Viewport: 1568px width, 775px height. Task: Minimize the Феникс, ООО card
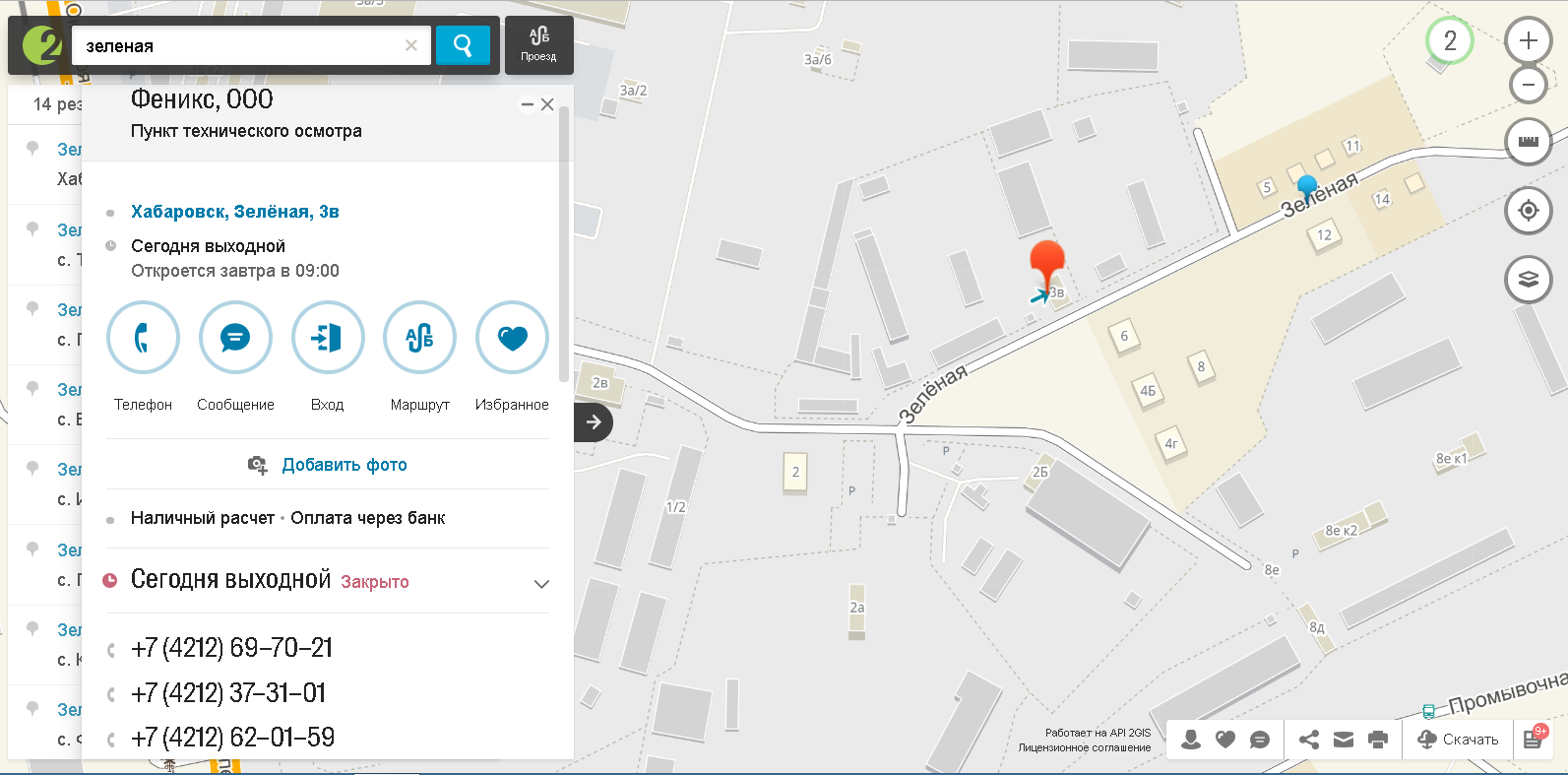point(528,104)
